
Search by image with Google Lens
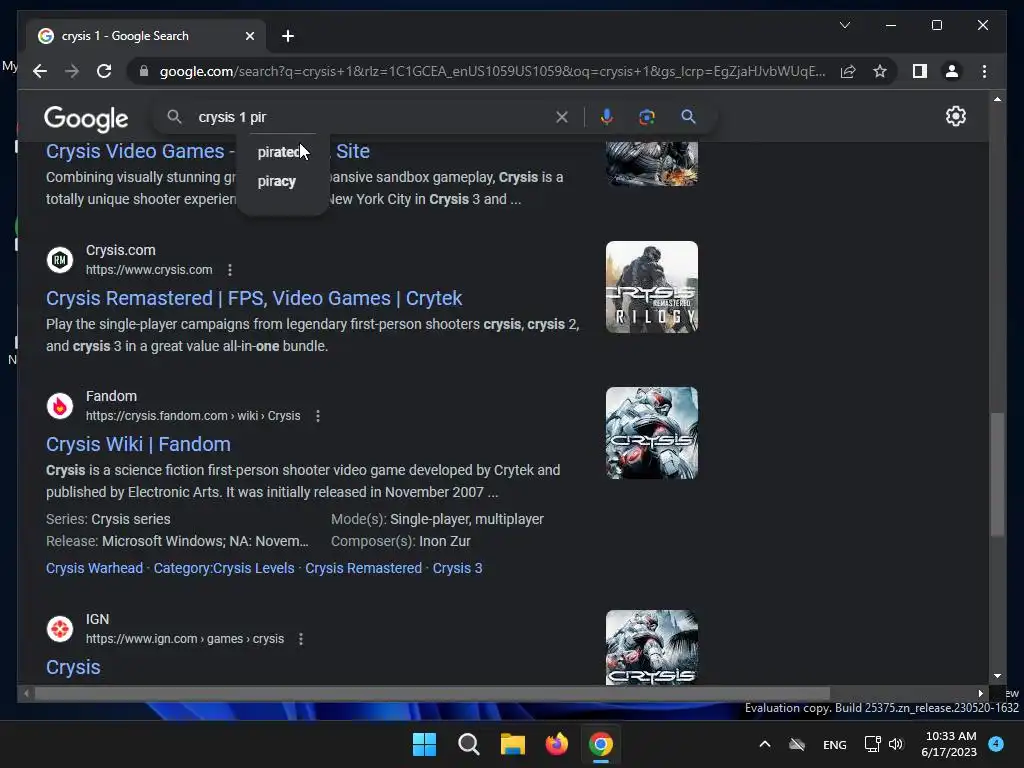[x=647, y=117]
